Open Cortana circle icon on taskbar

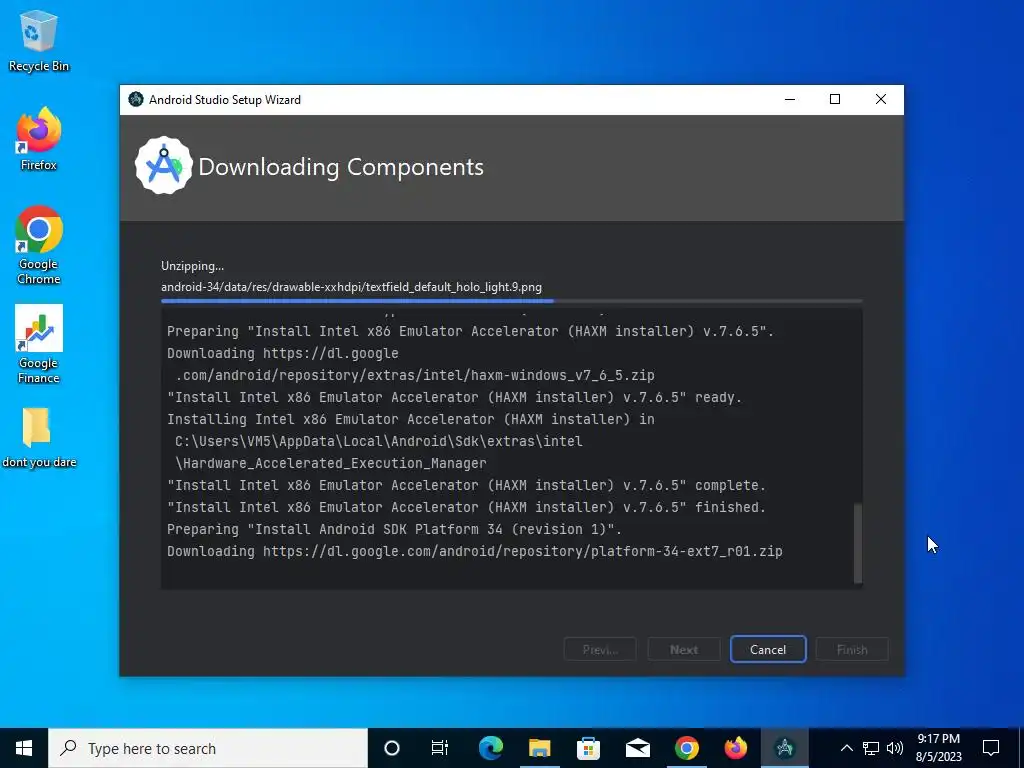tap(392, 748)
